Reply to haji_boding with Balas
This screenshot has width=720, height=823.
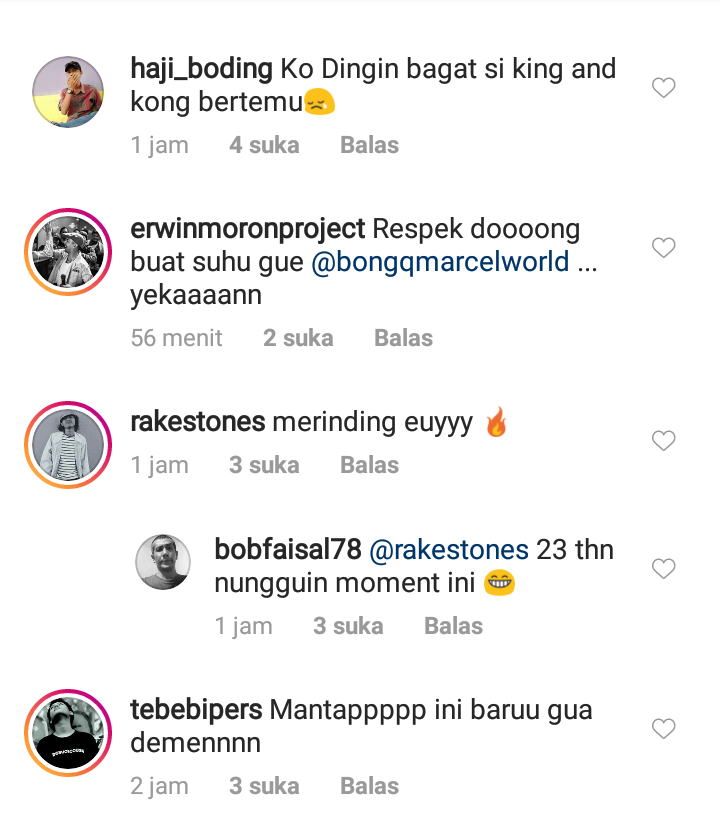coord(369,145)
